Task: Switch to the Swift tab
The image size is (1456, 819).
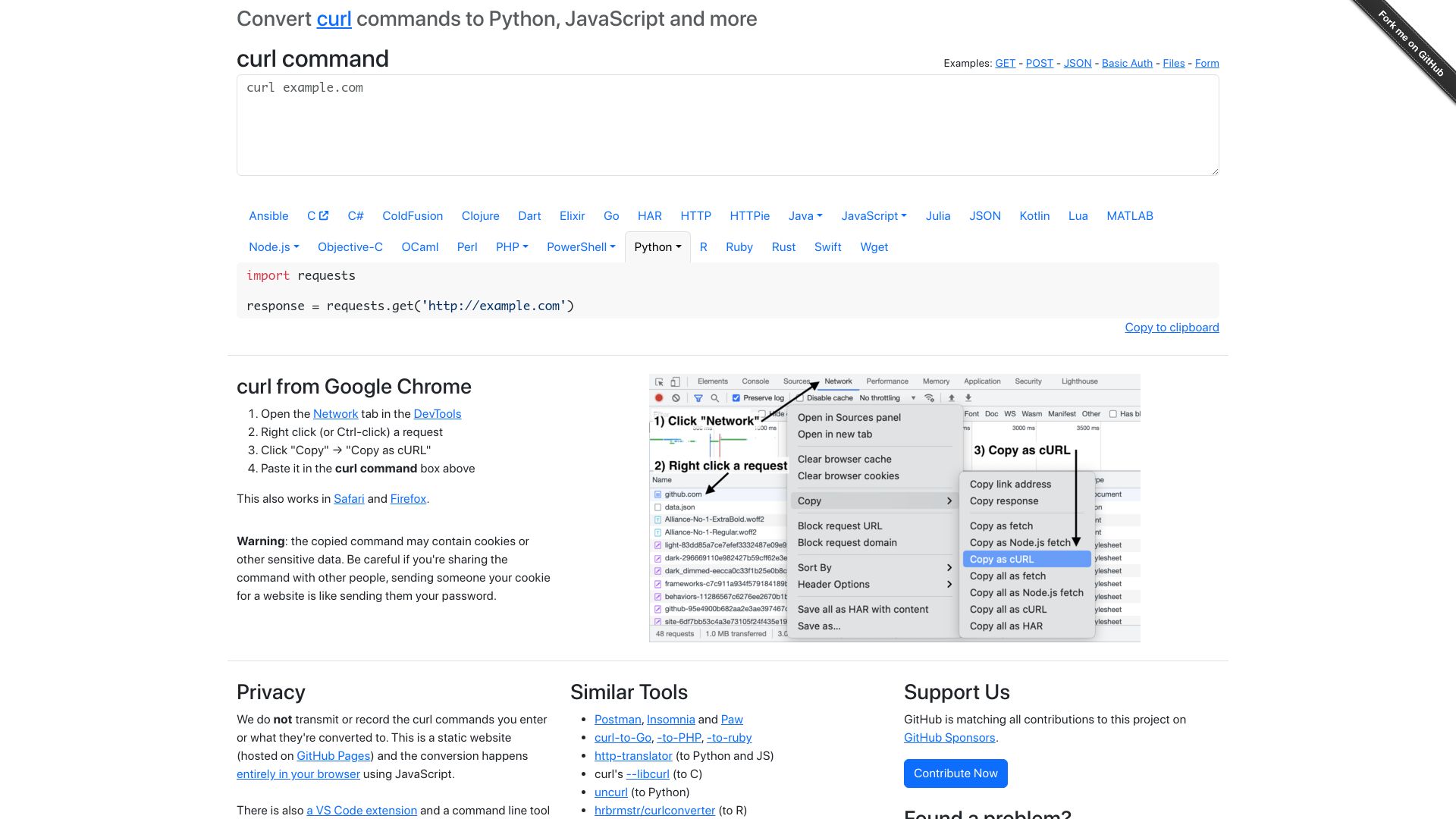Action: tap(827, 247)
